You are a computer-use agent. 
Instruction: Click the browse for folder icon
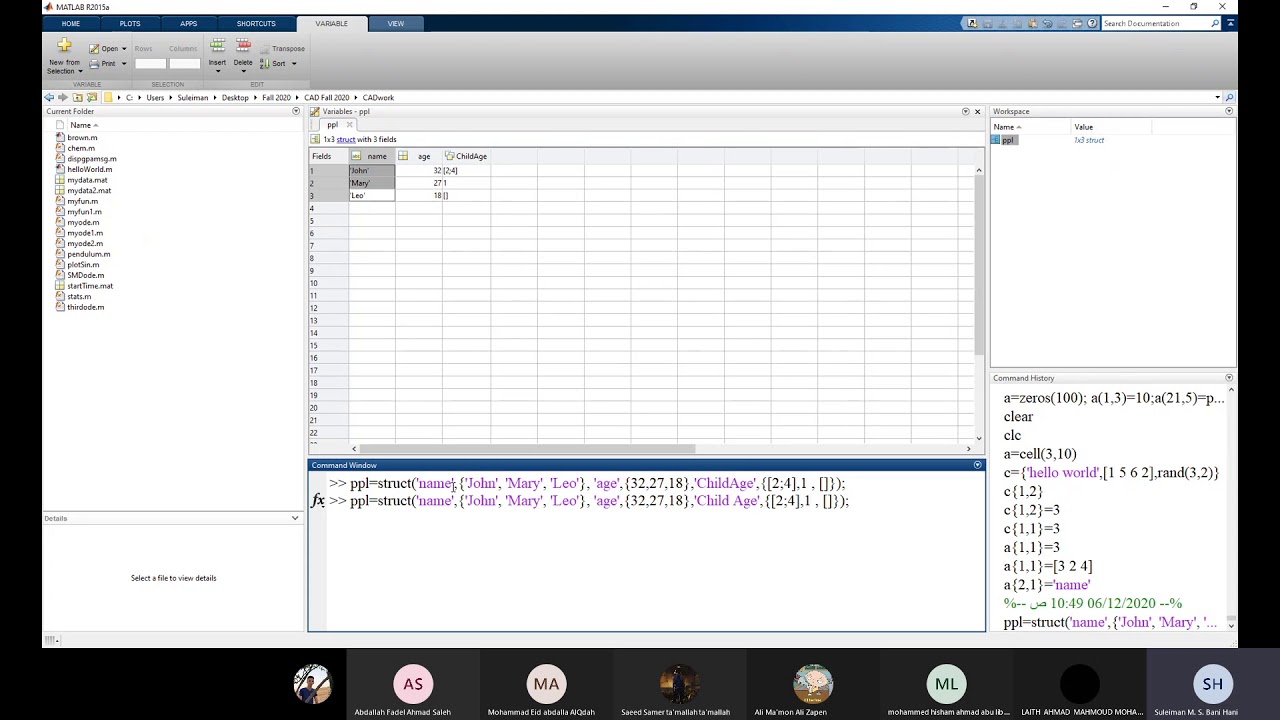pyautogui.click(x=92, y=98)
